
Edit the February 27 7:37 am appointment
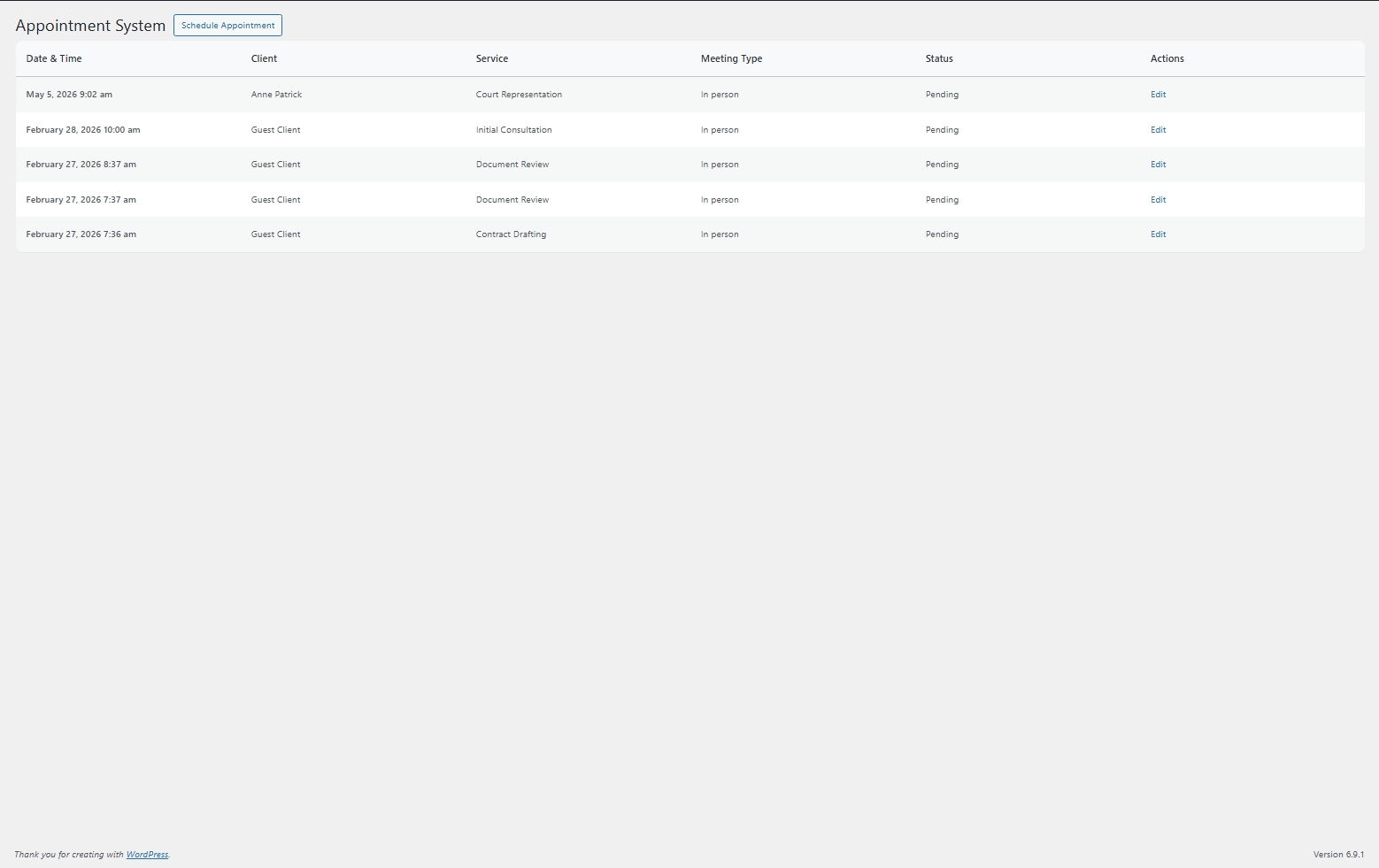(x=1158, y=200)
